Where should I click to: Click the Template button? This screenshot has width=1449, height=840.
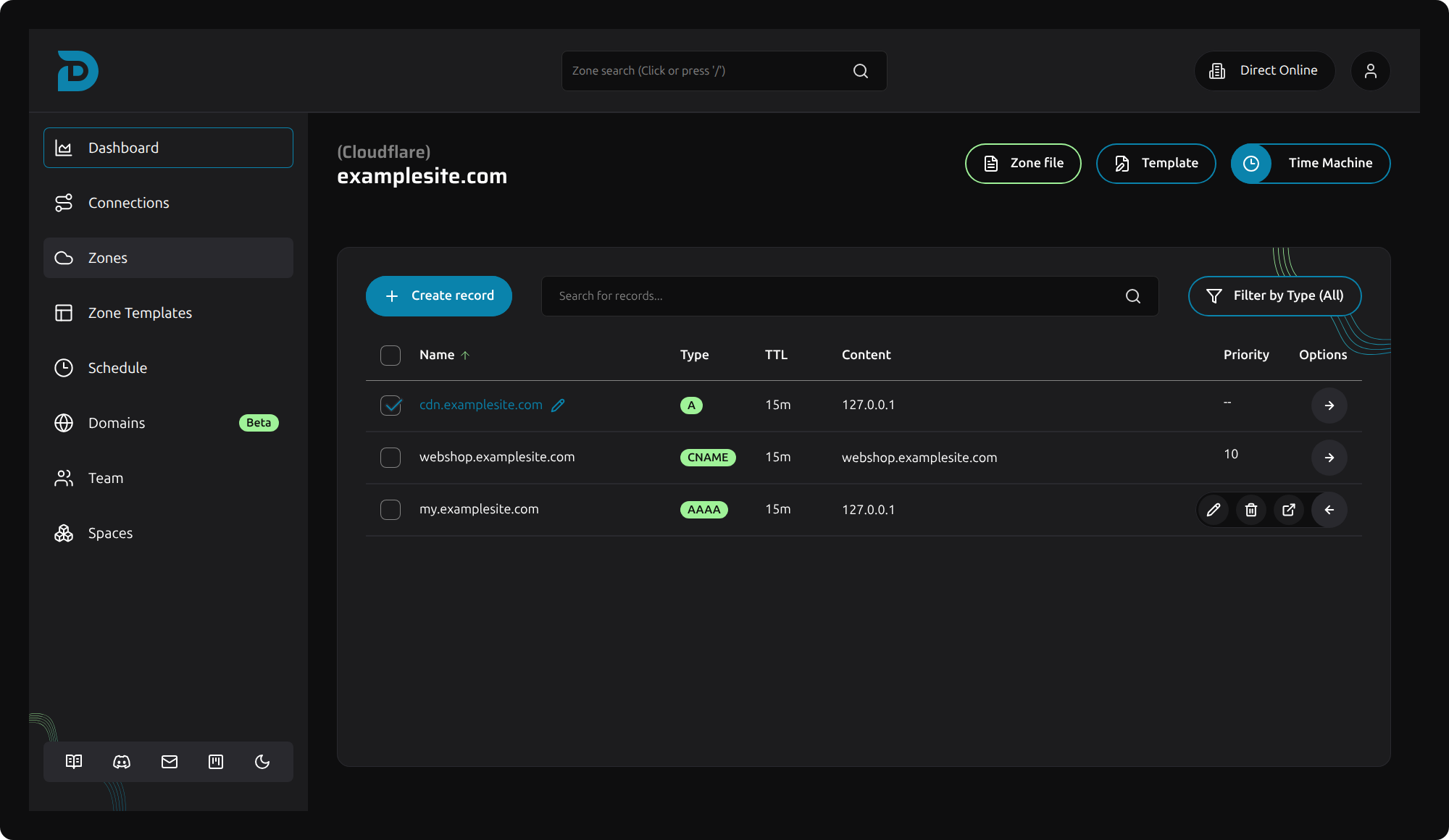[1156, 164]
